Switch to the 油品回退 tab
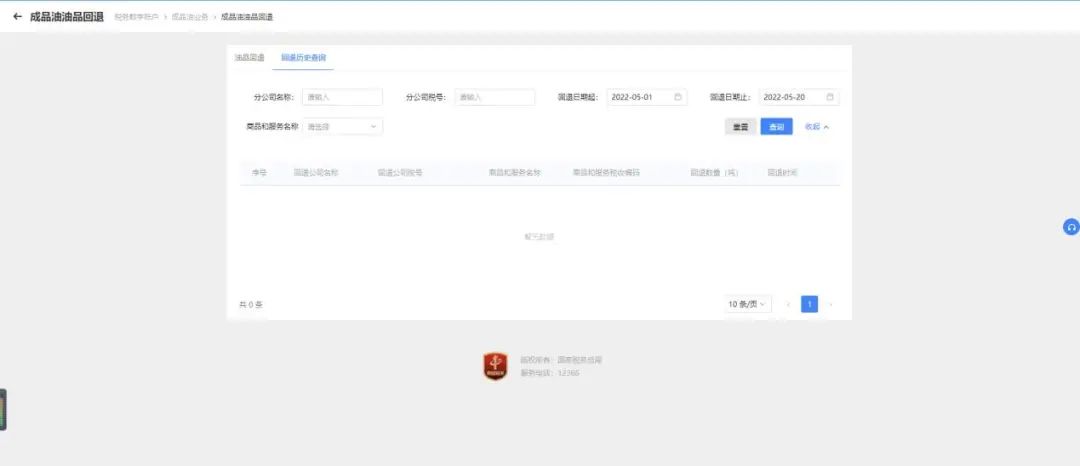Screen dimensions: 1080x466 point(249,58)
